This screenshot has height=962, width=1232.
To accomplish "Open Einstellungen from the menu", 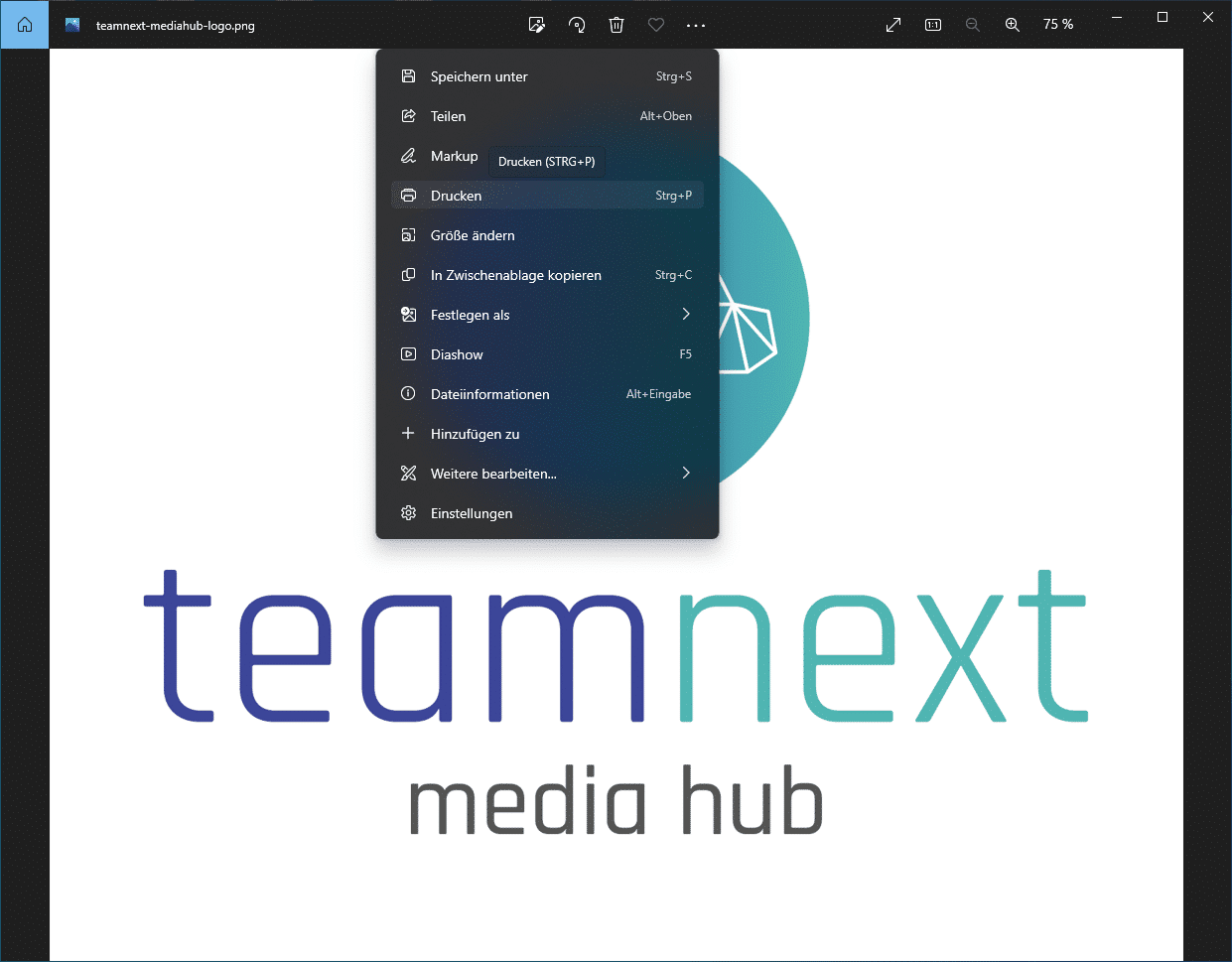I will 547,513.
